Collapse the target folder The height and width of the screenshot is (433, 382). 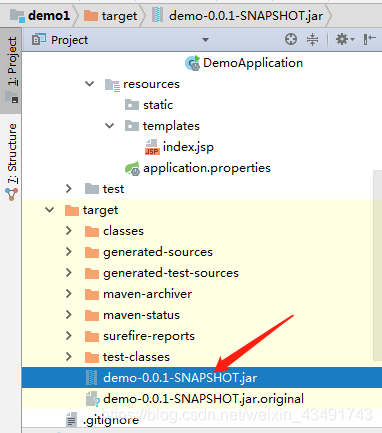click(x=49, y=210)
